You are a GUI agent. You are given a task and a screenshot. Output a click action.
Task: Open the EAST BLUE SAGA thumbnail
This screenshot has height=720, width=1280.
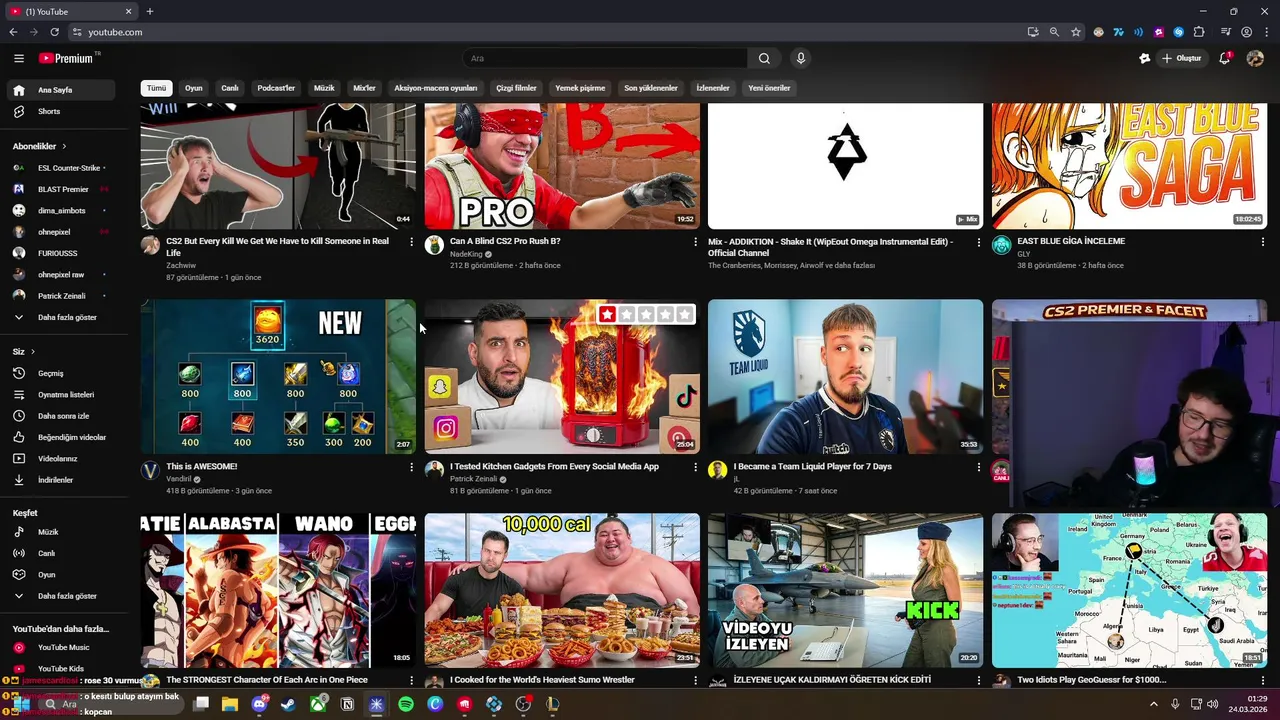tap(1129, 166)
